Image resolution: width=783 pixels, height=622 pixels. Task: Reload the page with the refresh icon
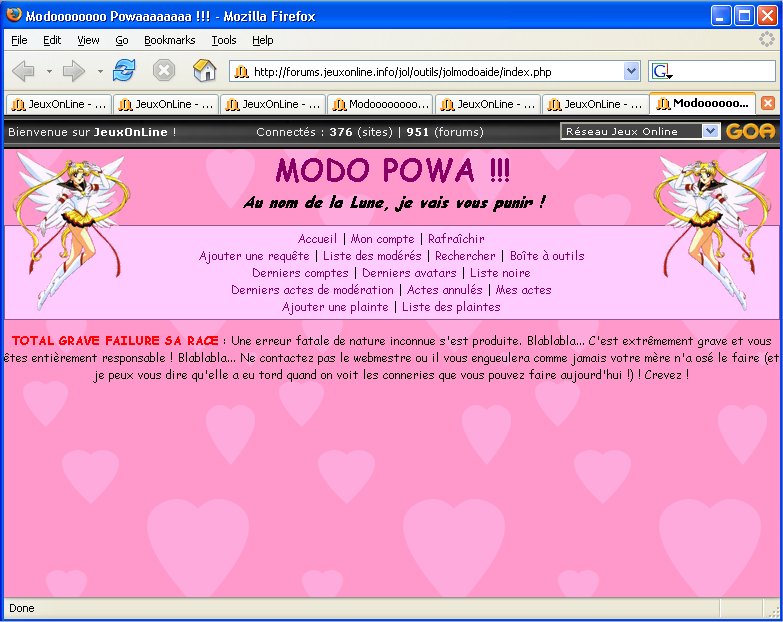[124, 70]
